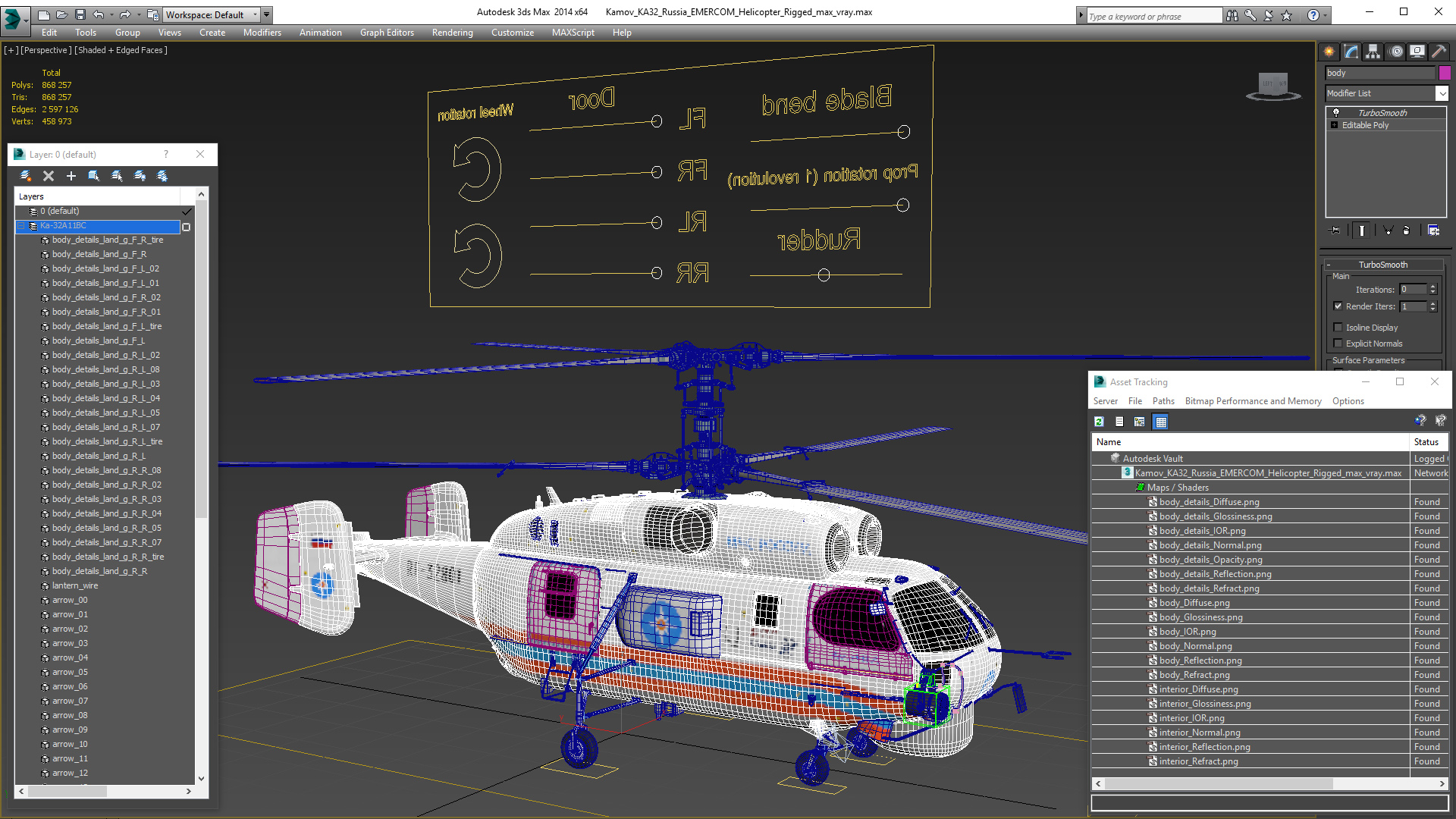Refresh the Asset Tracking list
This screenshot has height=819, width=1456.
(x=1099, y=422)
